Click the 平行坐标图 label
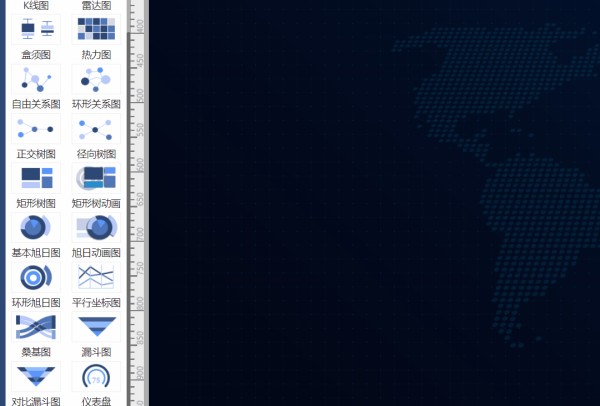 96,303
